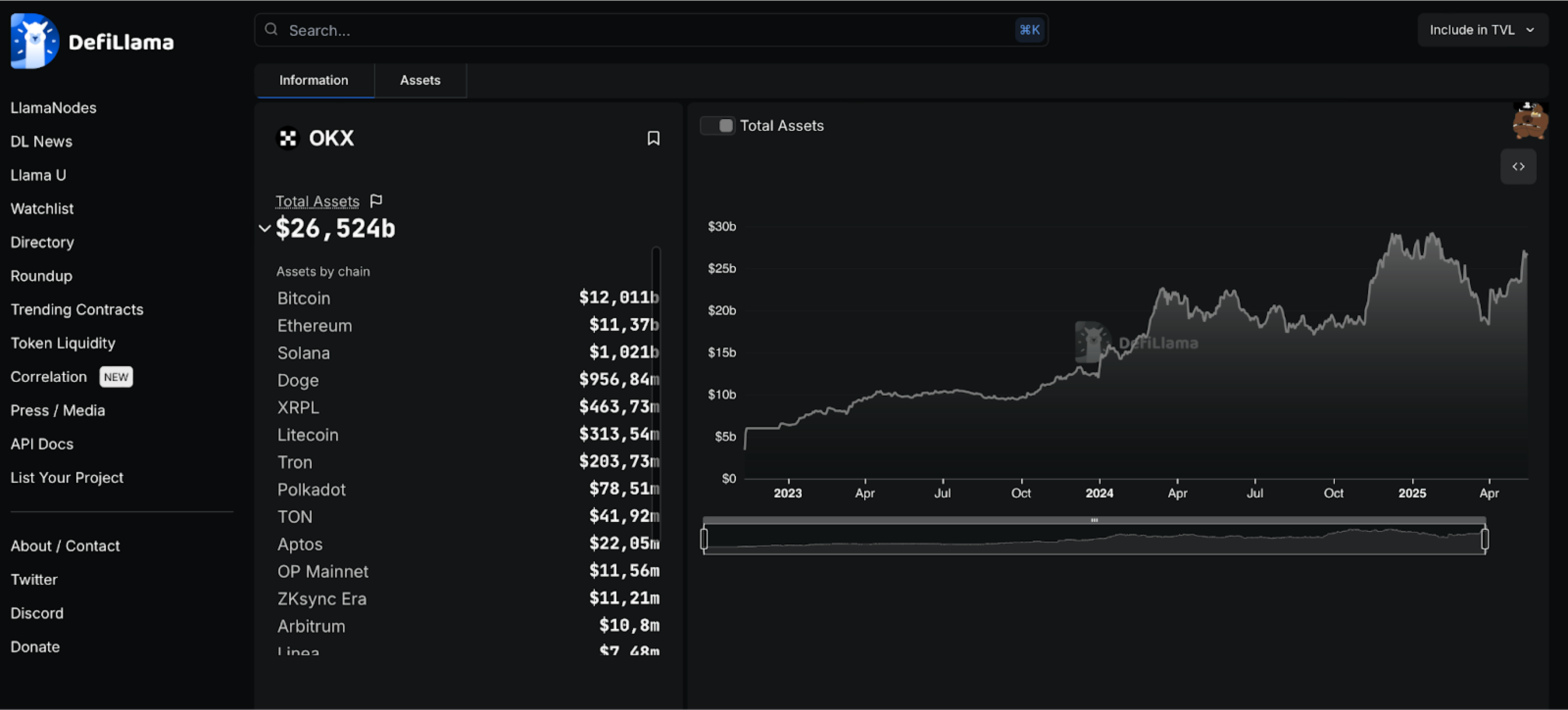Select the Arbitrum chain row
The width and height of the screenshot is (1568, 710).
(468, 626)
